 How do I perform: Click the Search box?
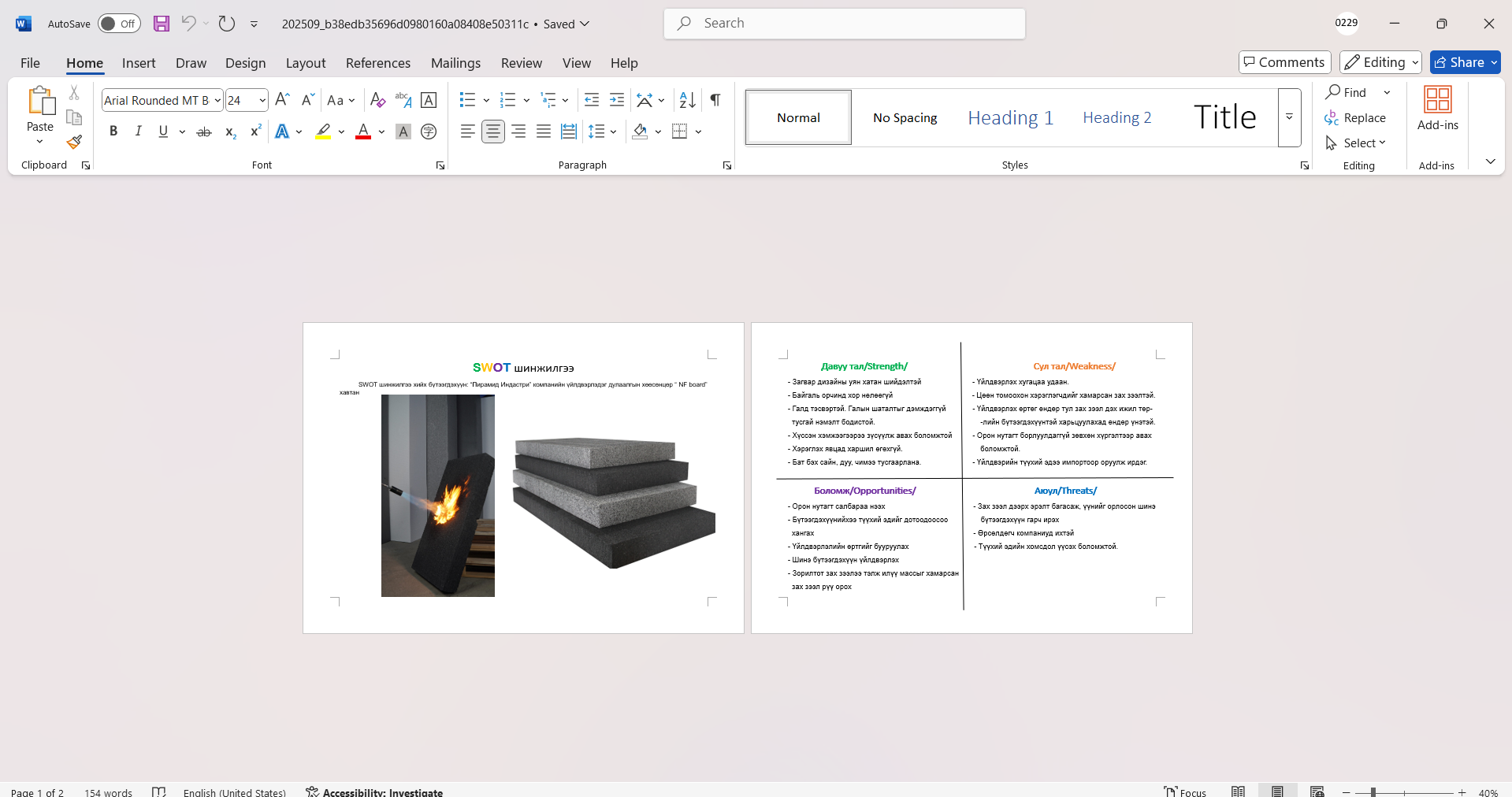(x=845, y=24)
